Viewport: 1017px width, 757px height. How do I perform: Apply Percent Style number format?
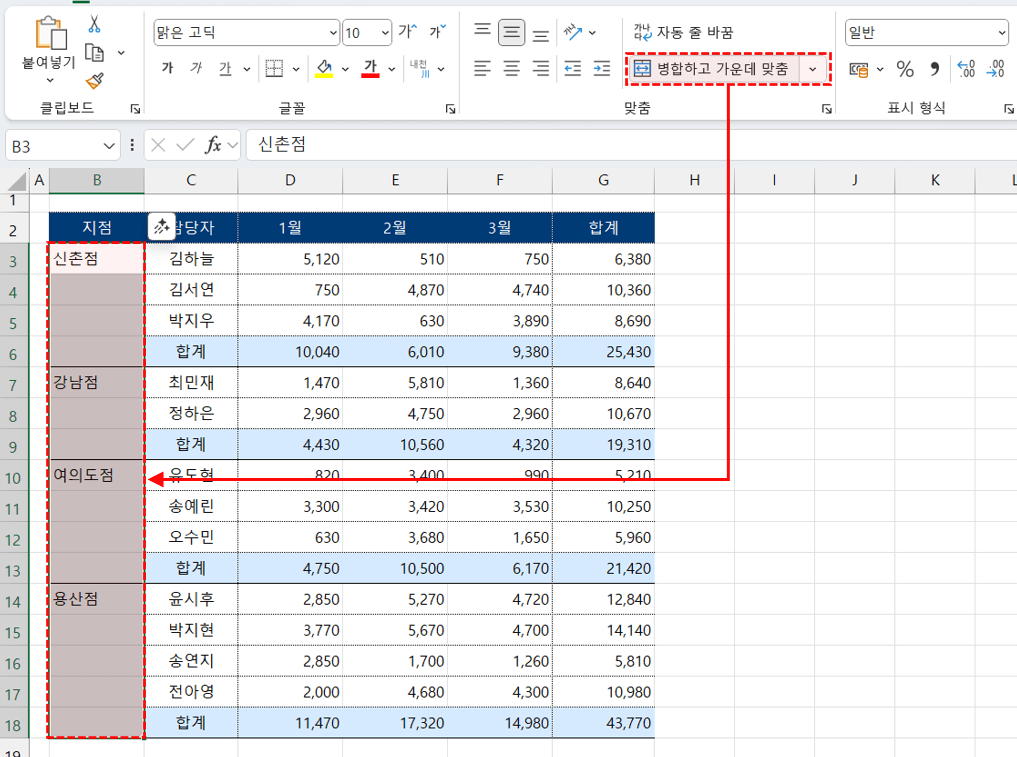pyautogui.click(x=905, y=69)
